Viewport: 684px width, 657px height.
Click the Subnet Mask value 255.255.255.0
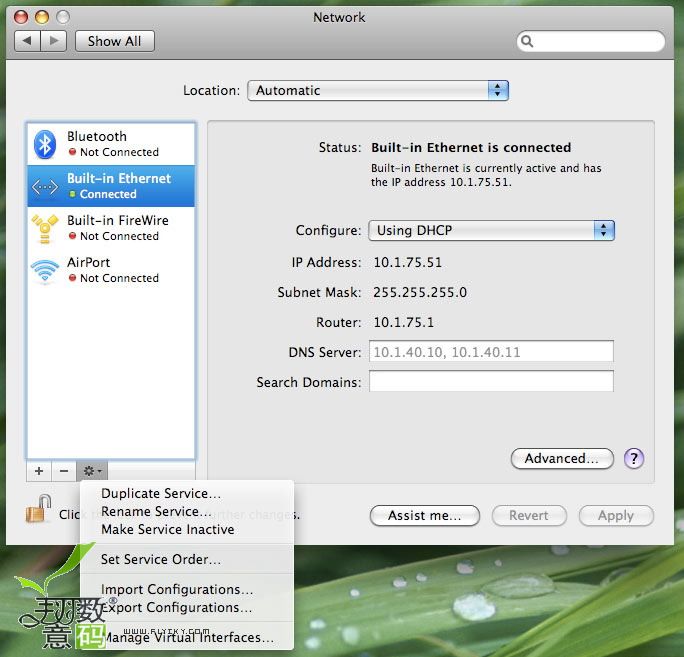coord(420,292)
